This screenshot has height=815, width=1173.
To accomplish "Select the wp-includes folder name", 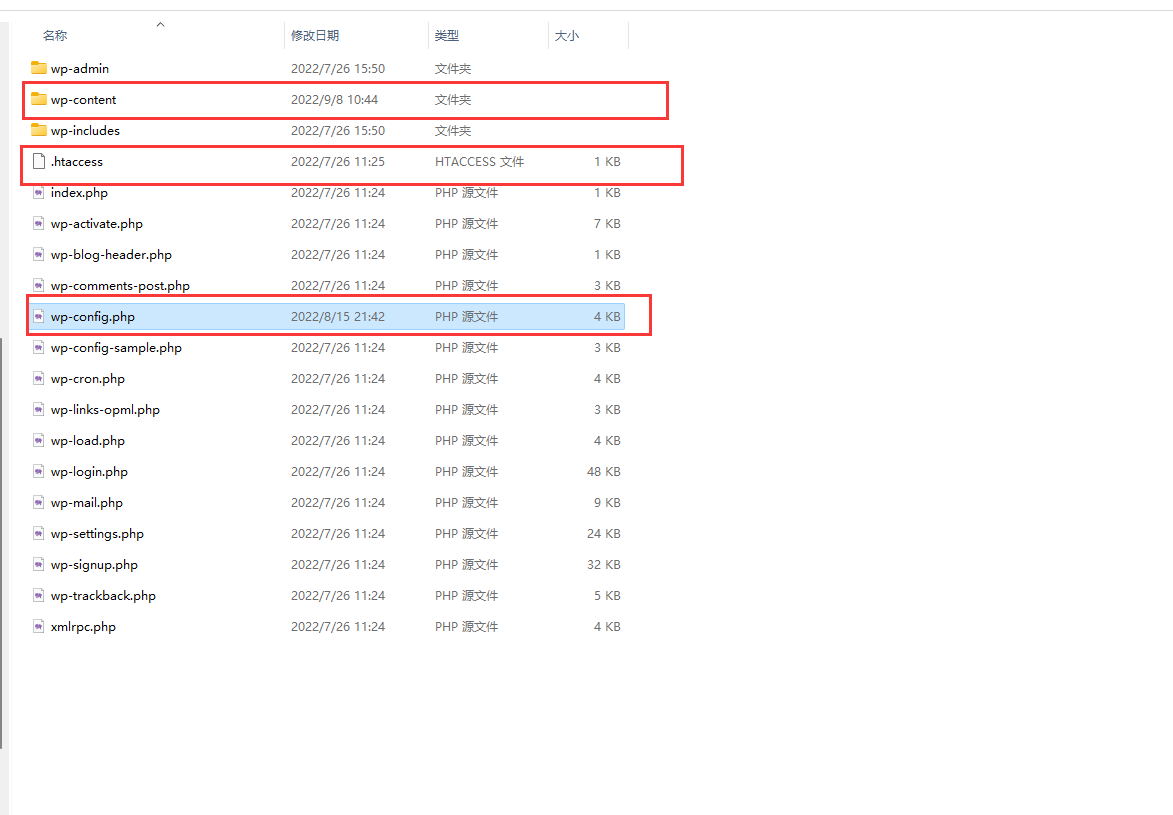I will pos(85,130).
